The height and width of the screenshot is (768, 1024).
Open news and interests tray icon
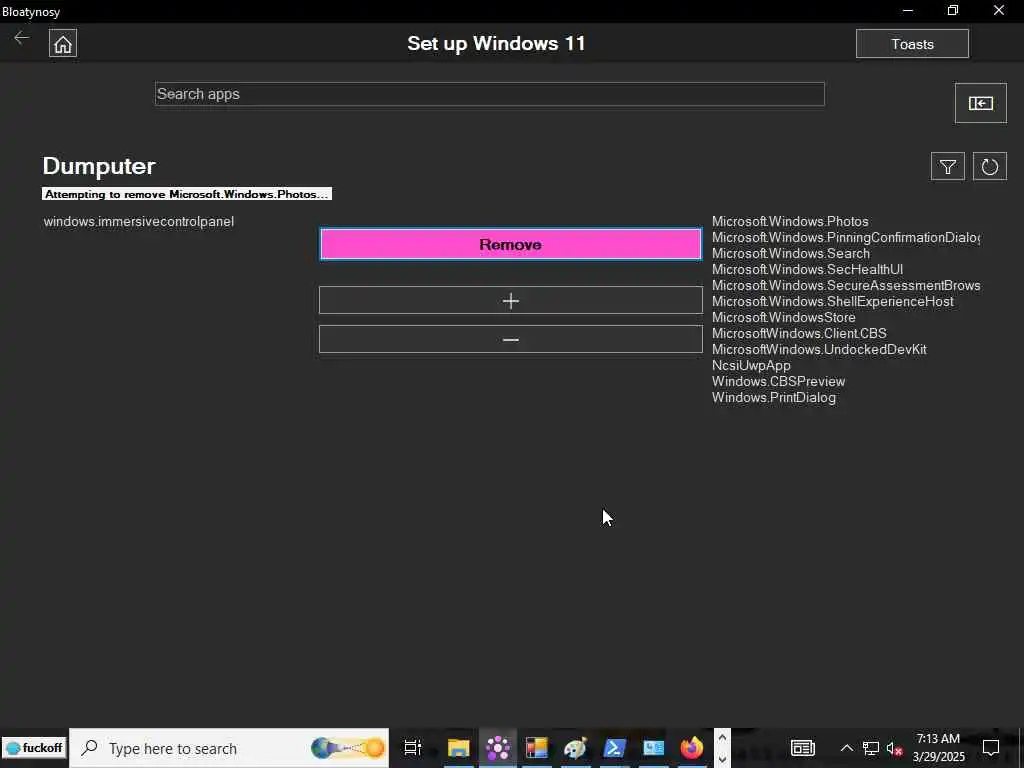coord(803,748)
